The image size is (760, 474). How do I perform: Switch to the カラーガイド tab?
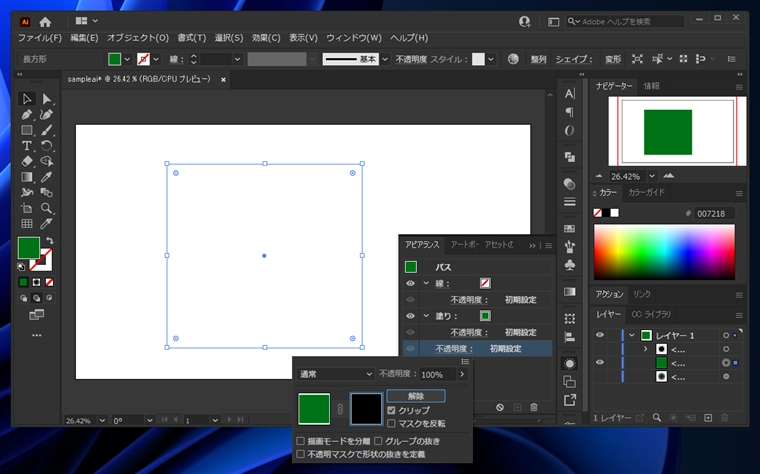pos(647,192)
